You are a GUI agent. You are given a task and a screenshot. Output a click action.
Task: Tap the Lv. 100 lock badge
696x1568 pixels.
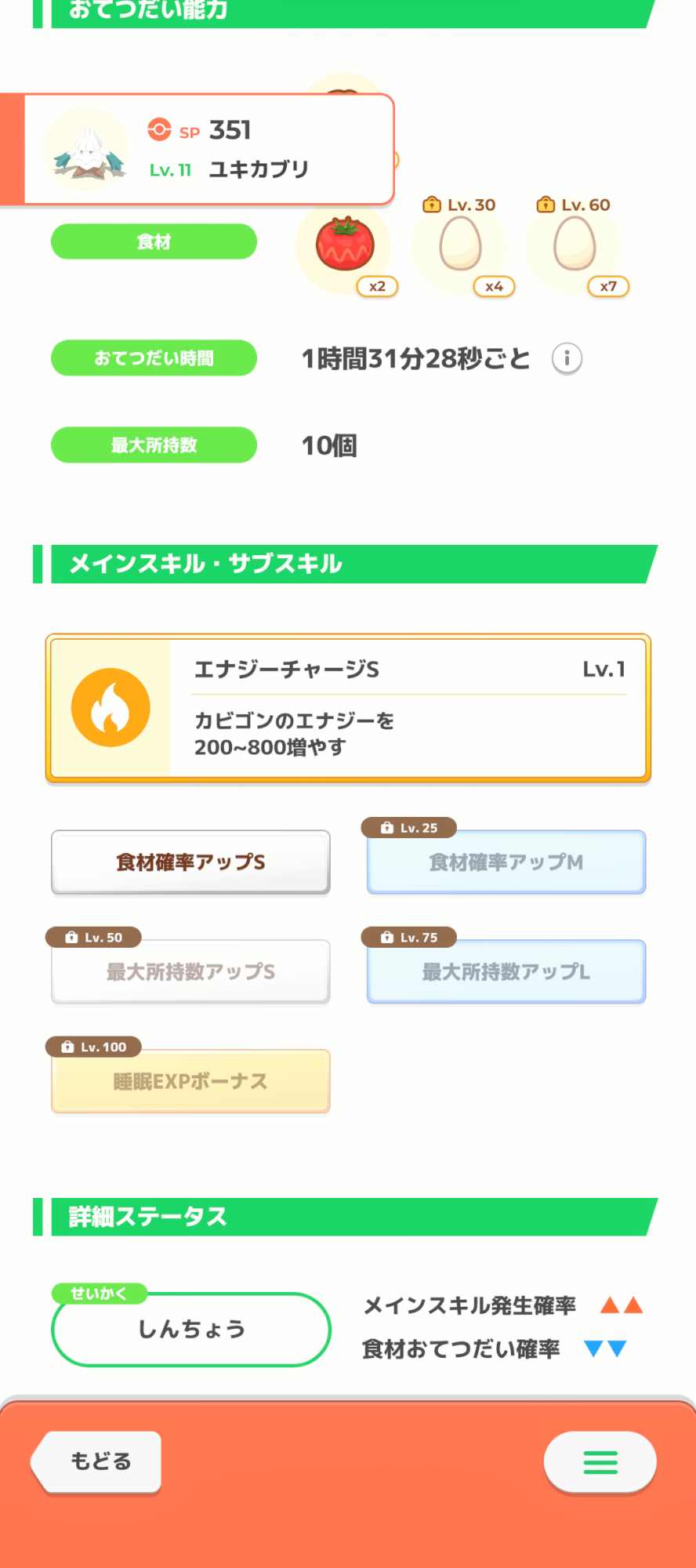94,1047
